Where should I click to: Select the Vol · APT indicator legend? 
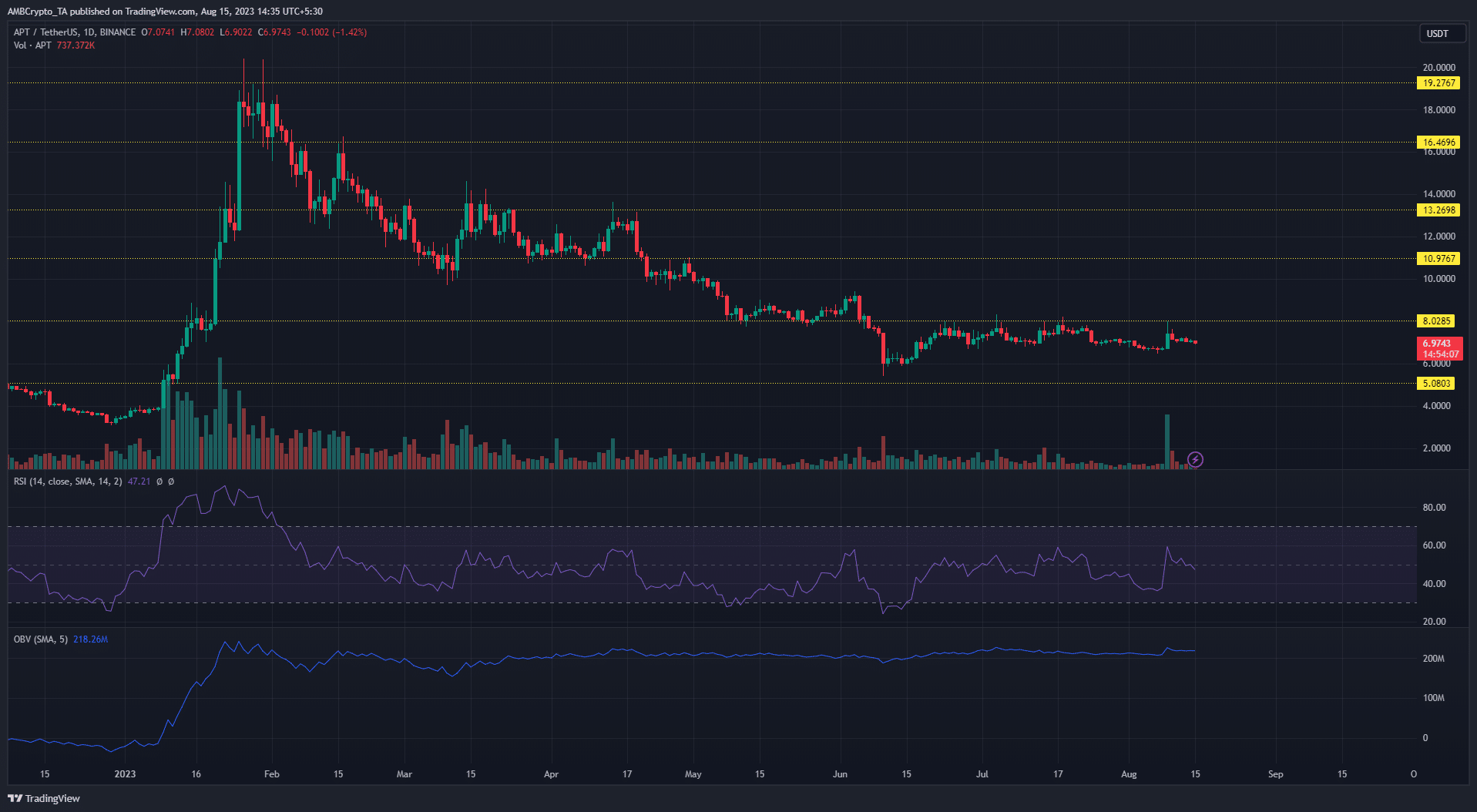click(x=32, y=45)
